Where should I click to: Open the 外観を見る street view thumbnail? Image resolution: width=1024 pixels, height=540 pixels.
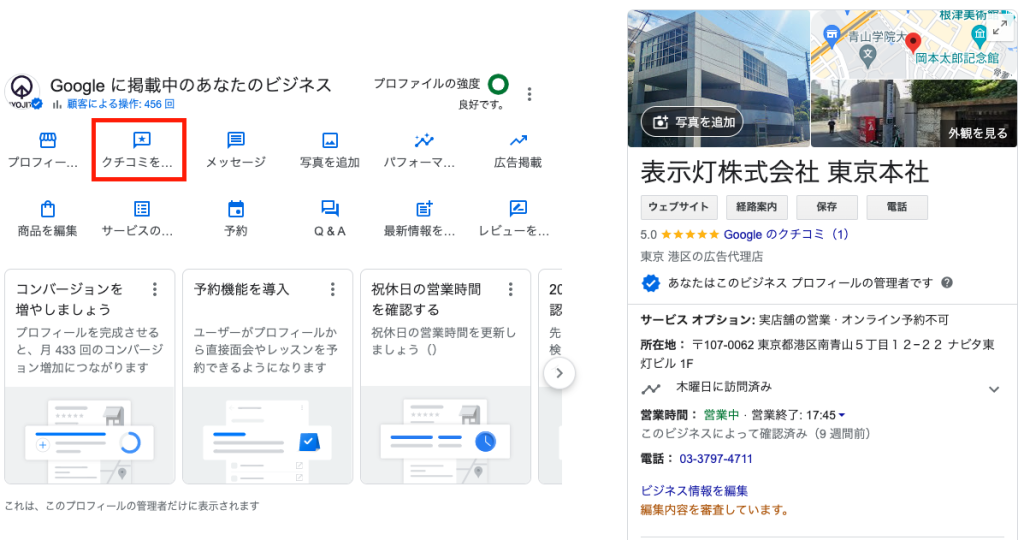tap(914, 113)
